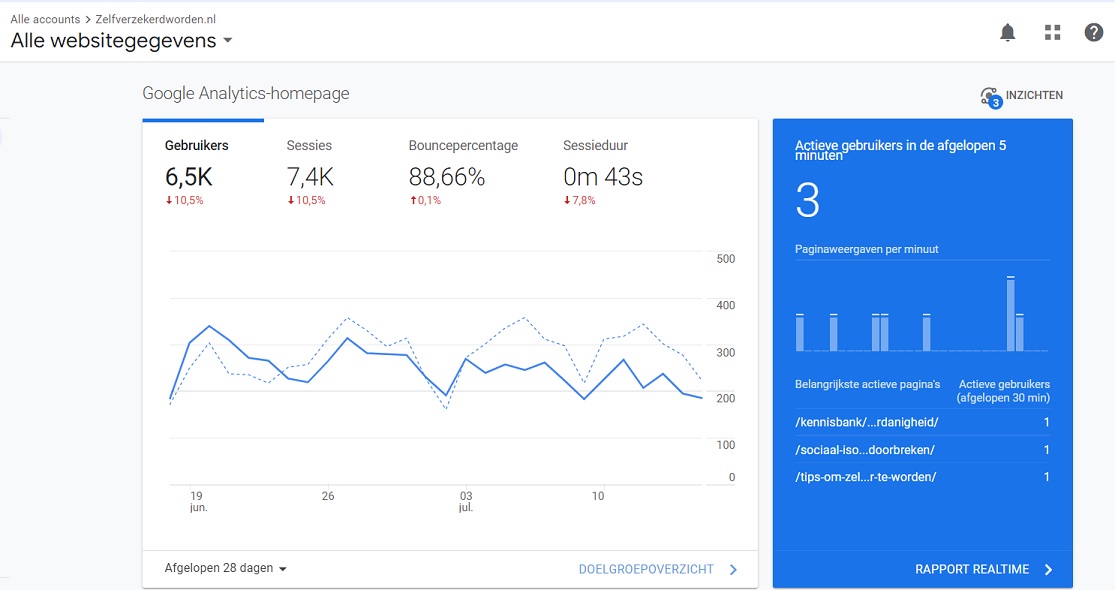Click the 19 jun. date label on chart axis
This screenshot has width=1115, height=590.
tap(198, 501)
